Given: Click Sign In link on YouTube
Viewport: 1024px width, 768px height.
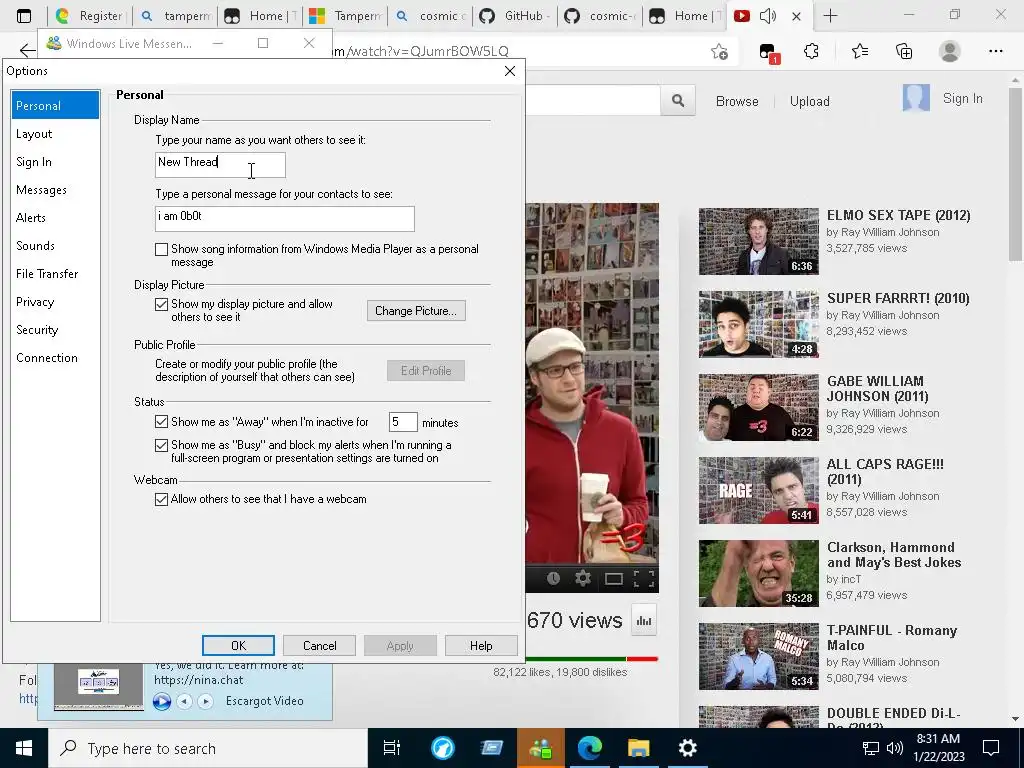Looking at the screenshot, I should click(x=962, y=99).
